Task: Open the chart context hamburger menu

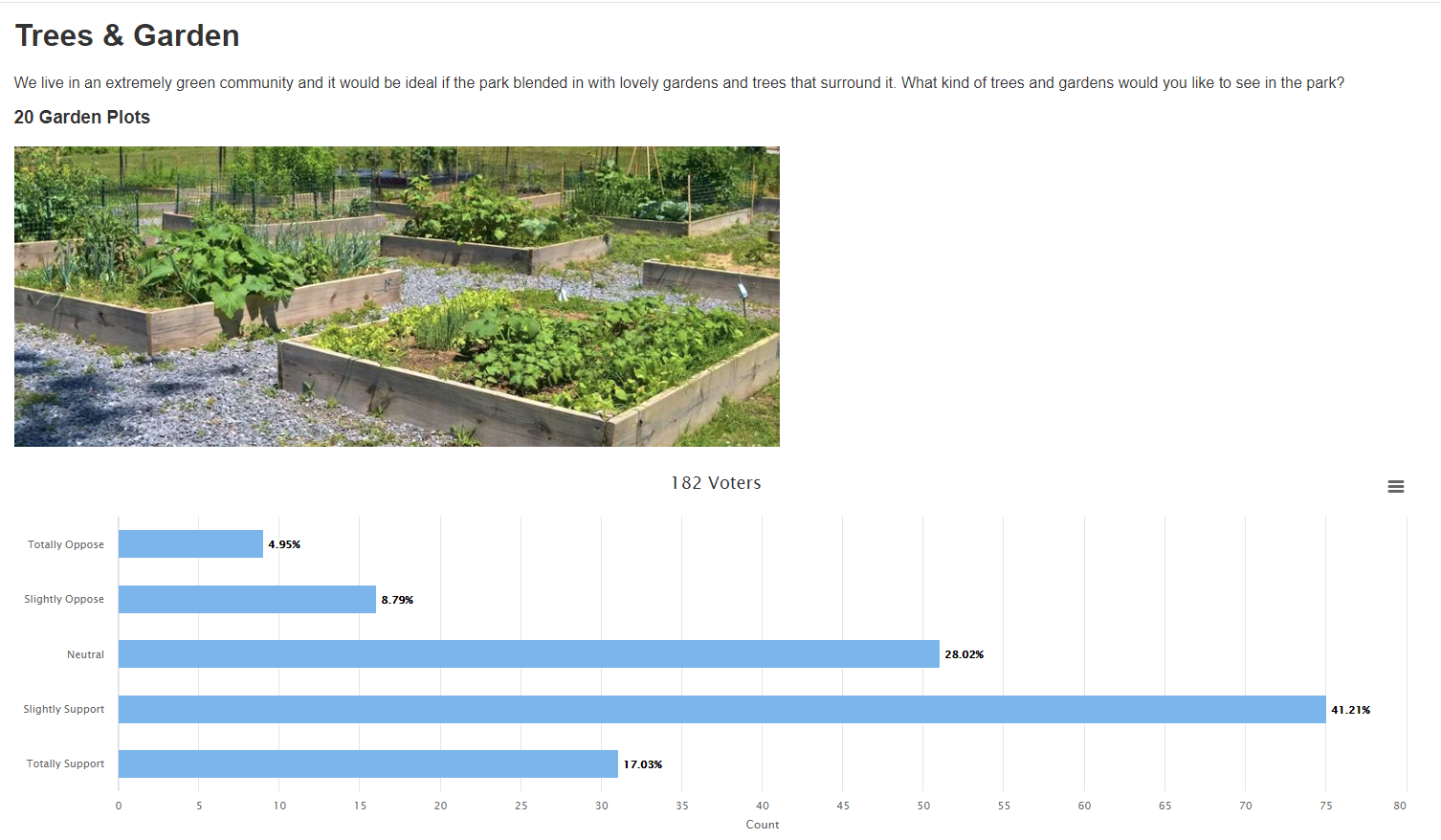Action: [1396, 487]
